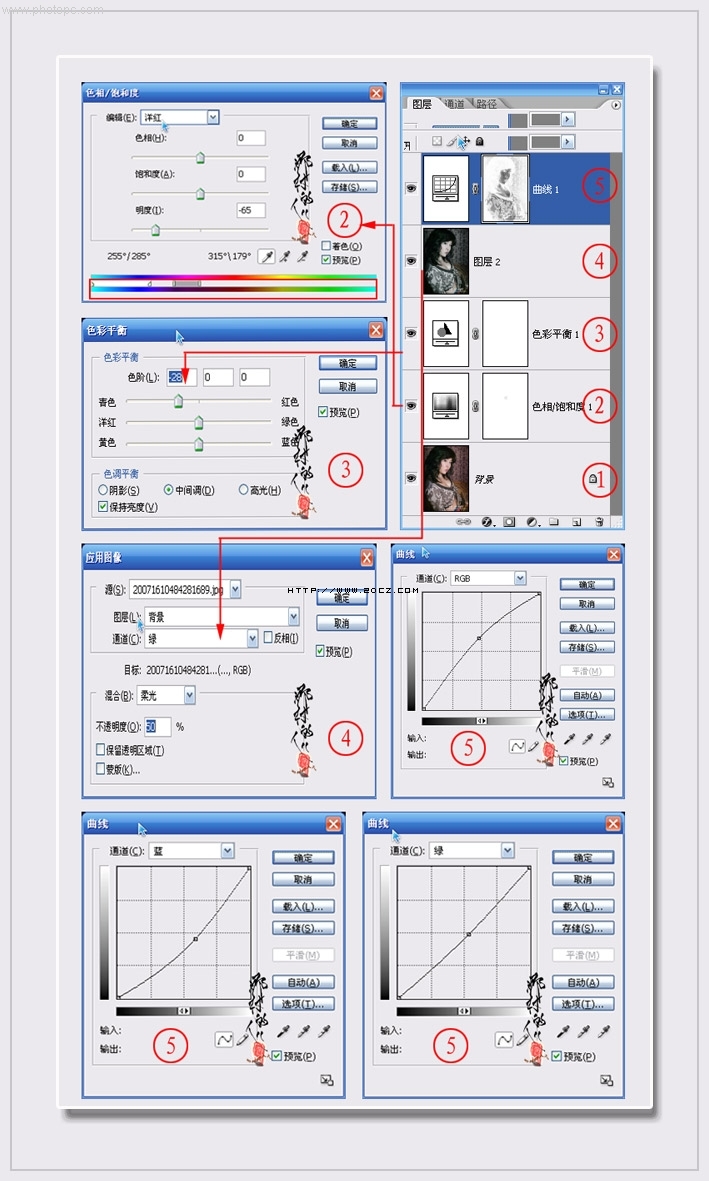Toggle visibility of 色彩平衡 1 layer
Image resolution: width=709 pixels, height=1181 pixels.
(411, 333)
